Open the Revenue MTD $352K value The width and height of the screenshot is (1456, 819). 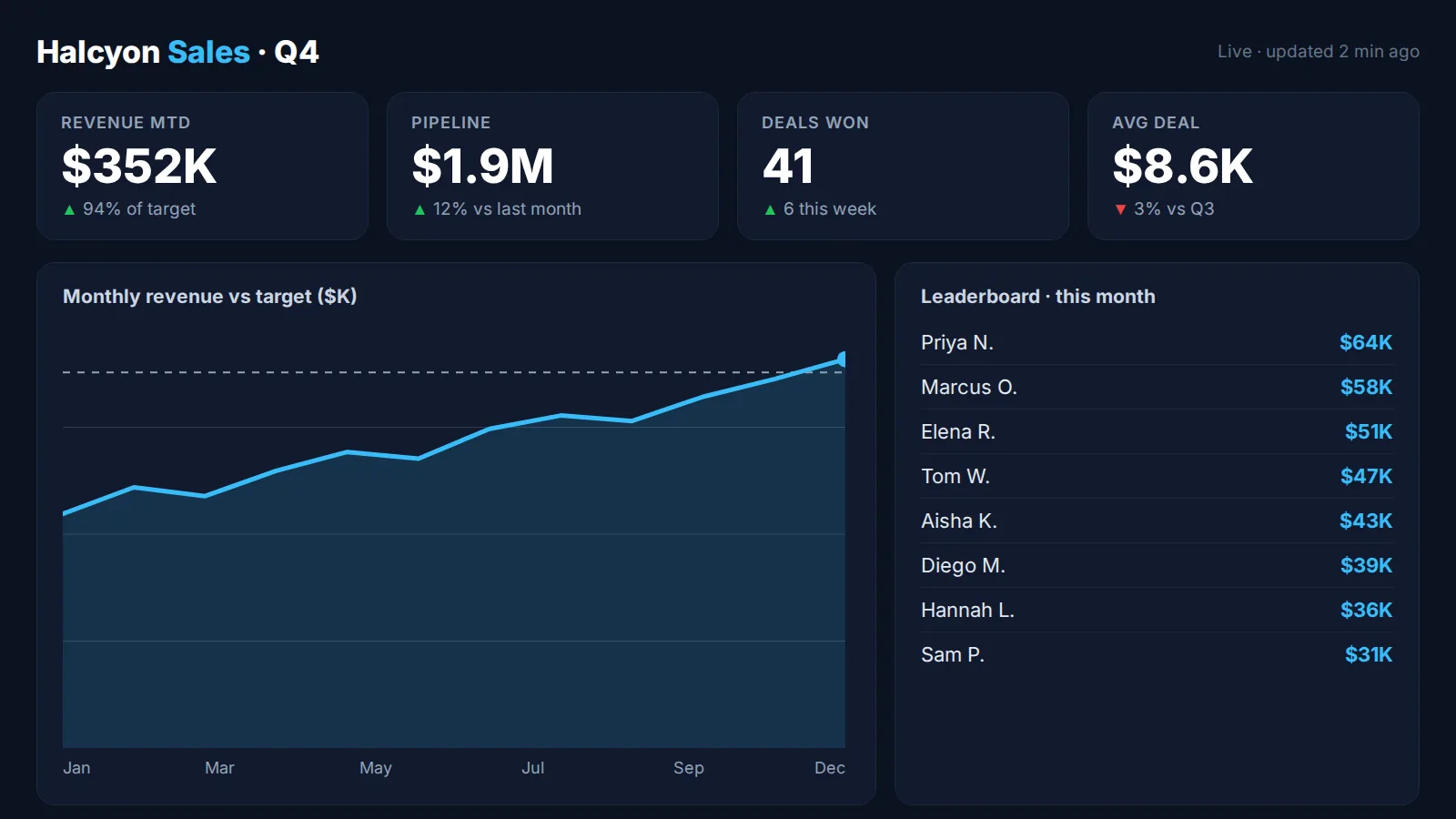pos(139,167)
